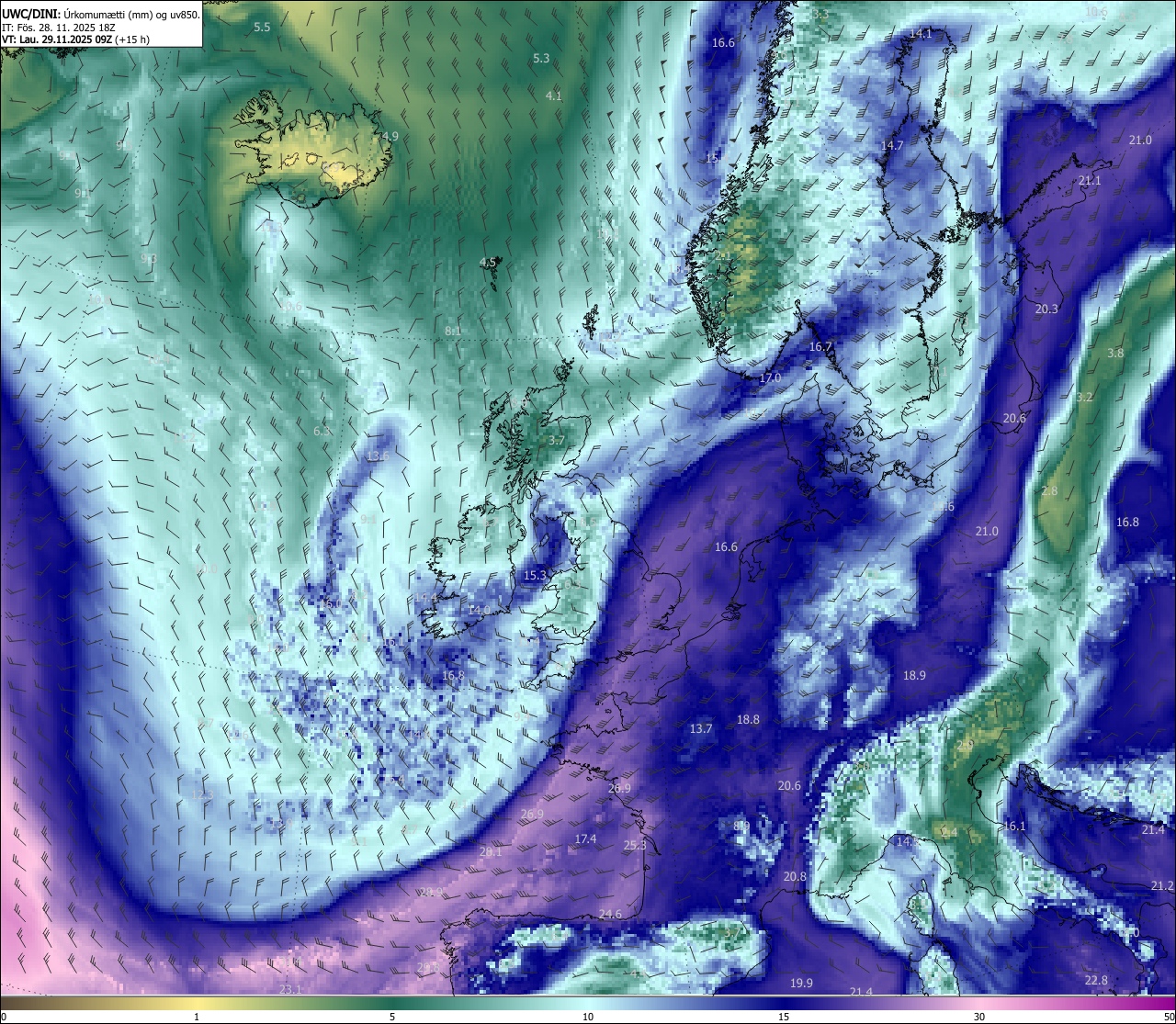Click the 3.8 map value
Screen dimensions: 1176x1024
click(1115, 353)
